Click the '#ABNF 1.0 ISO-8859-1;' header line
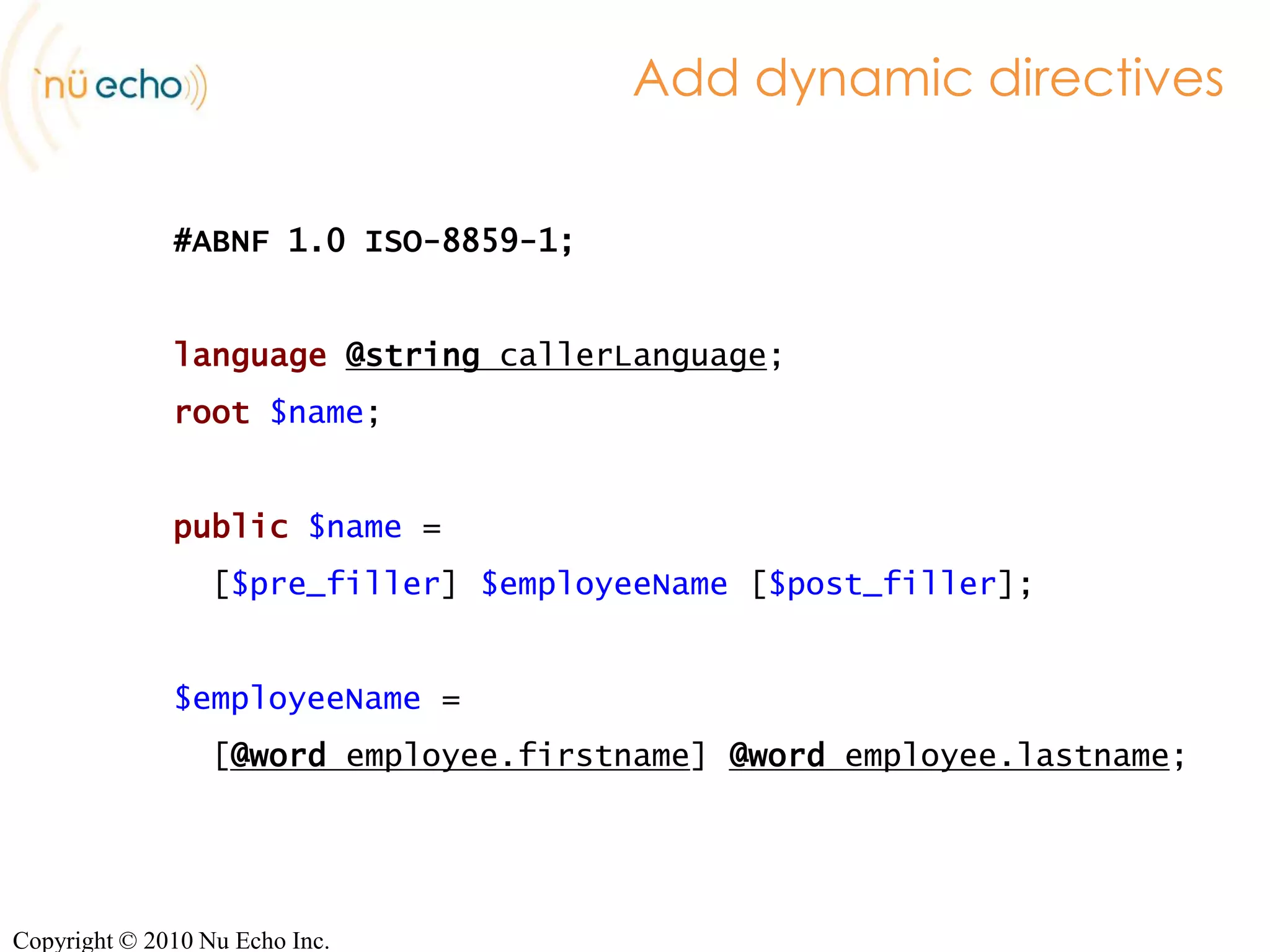 click(373, 240)
